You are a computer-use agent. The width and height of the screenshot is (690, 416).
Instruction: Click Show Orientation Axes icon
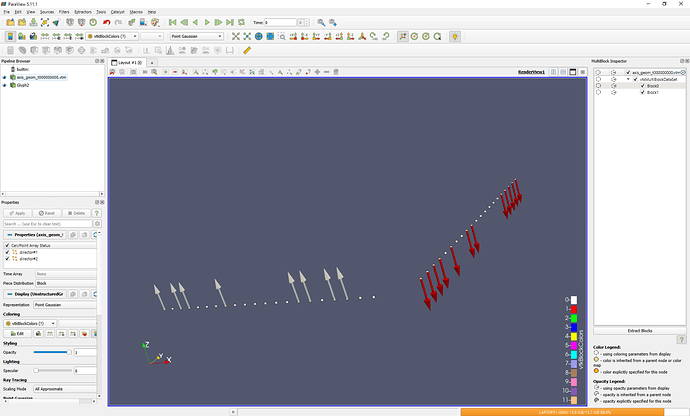(x=403, y=37)
